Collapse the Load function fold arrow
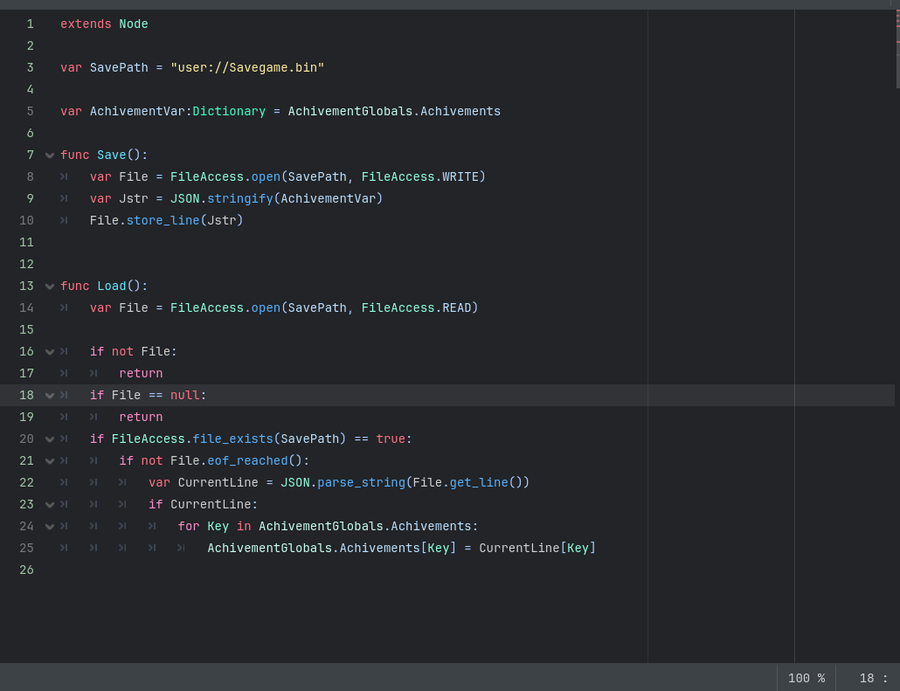 [49, 286]
